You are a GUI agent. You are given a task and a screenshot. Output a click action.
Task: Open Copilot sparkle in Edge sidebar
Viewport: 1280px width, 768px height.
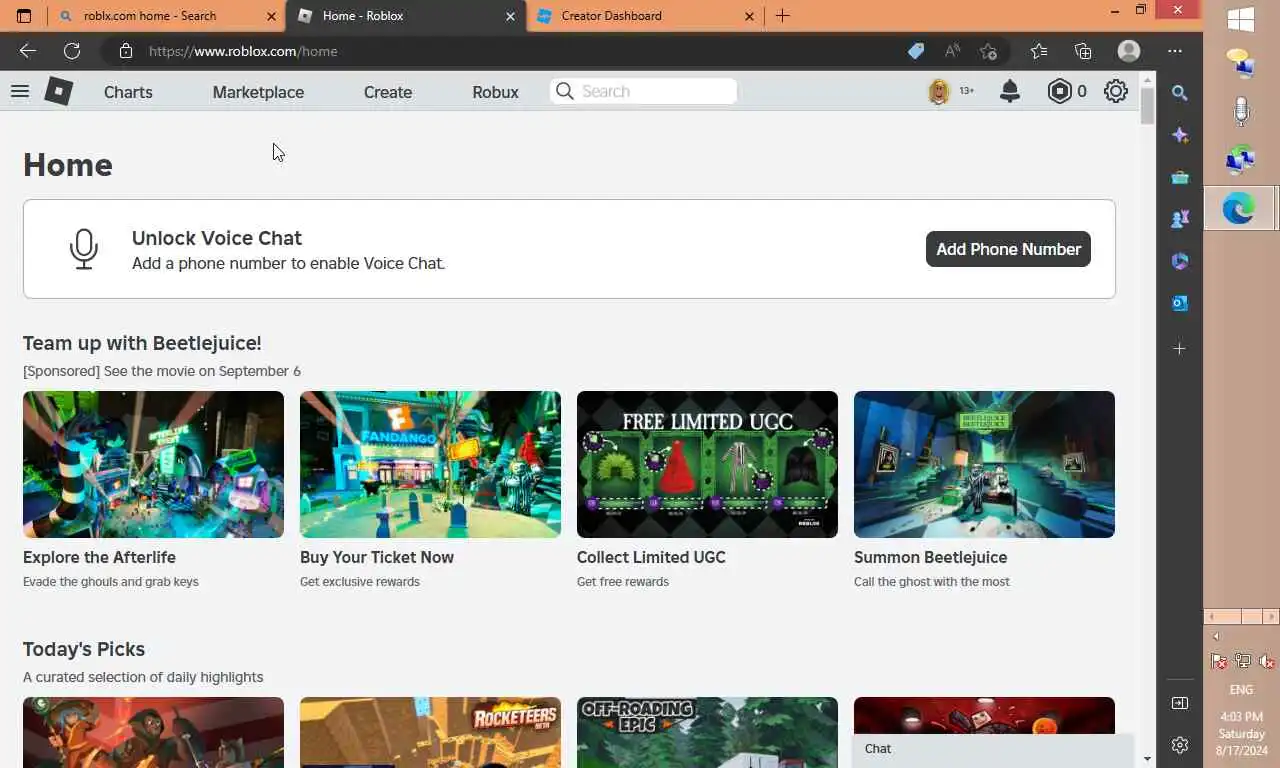(x=1180, y=135)
